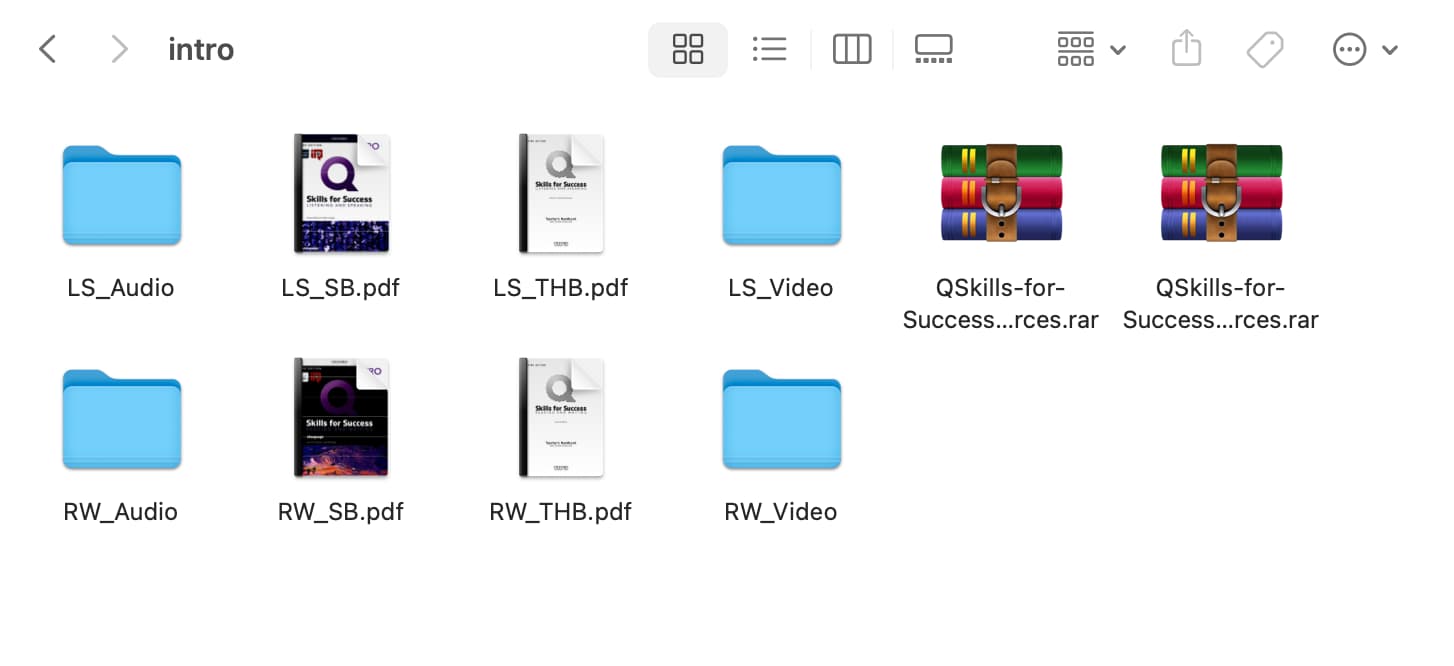1454x666 pixels.
Task: Select the first QSkills-for-Success rar archive icon
Action: tap(1001, 193)
